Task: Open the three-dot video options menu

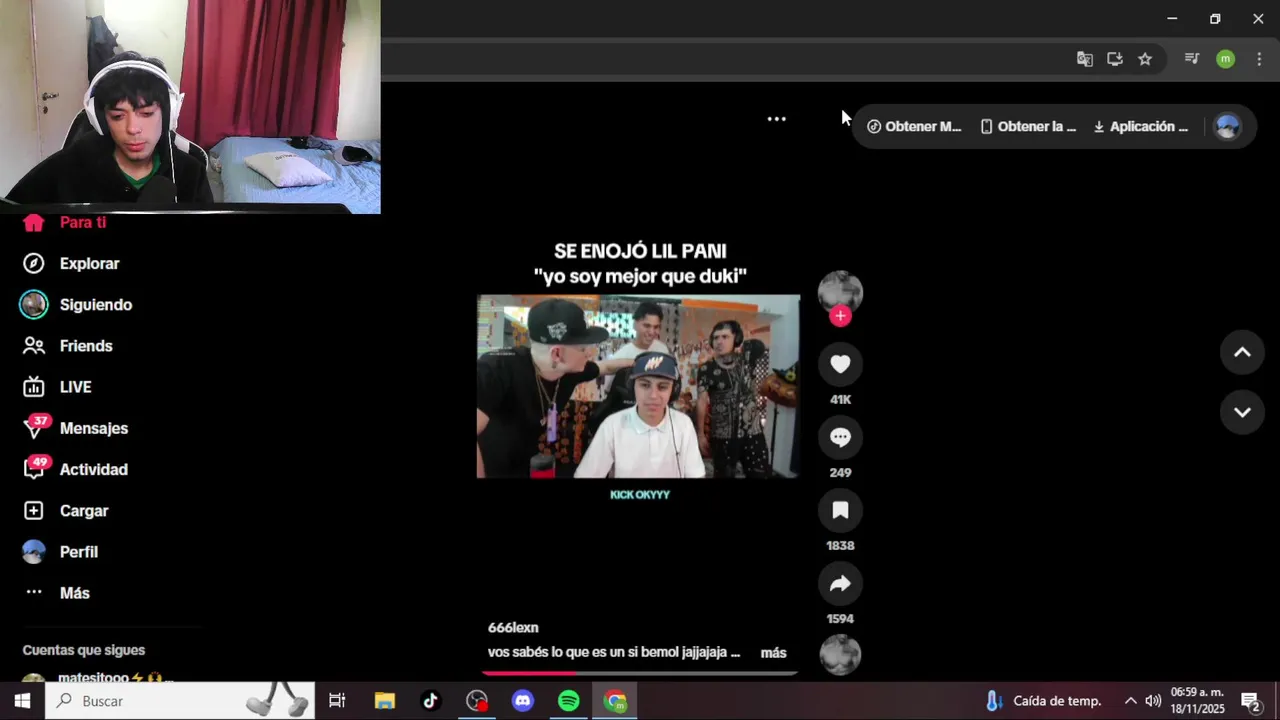Action: coord(776,119)
